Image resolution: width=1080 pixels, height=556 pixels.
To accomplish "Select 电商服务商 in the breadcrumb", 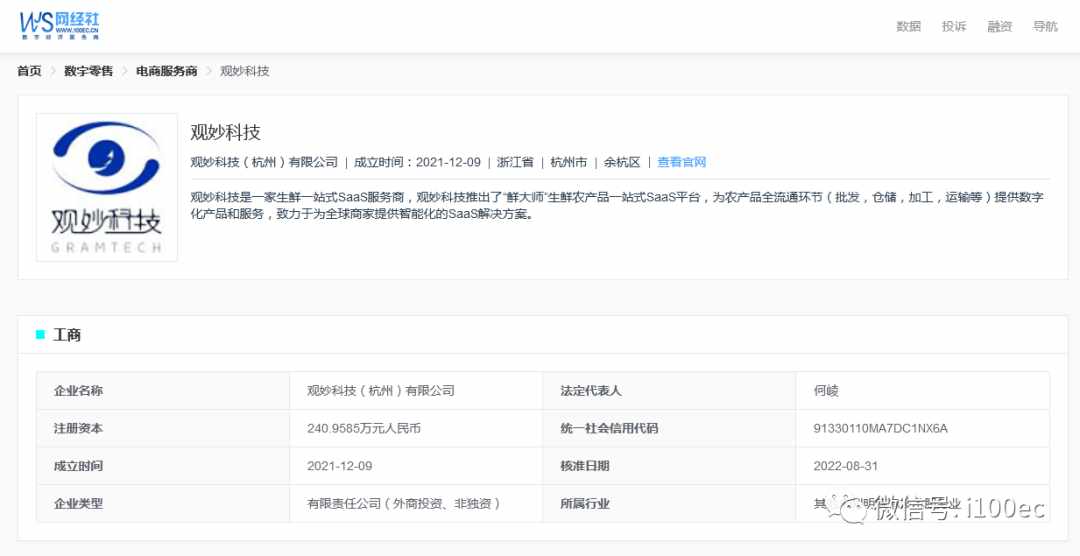I will pyautogui.click(x=167, y=71).
